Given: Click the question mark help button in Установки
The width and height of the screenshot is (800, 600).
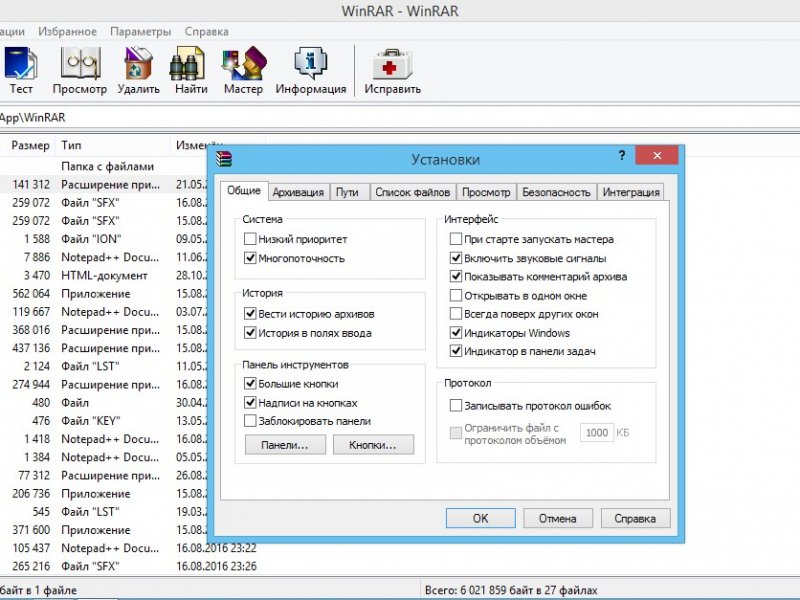Looking at the screenshot, I should pyautogui.click(x=621, y=156).
